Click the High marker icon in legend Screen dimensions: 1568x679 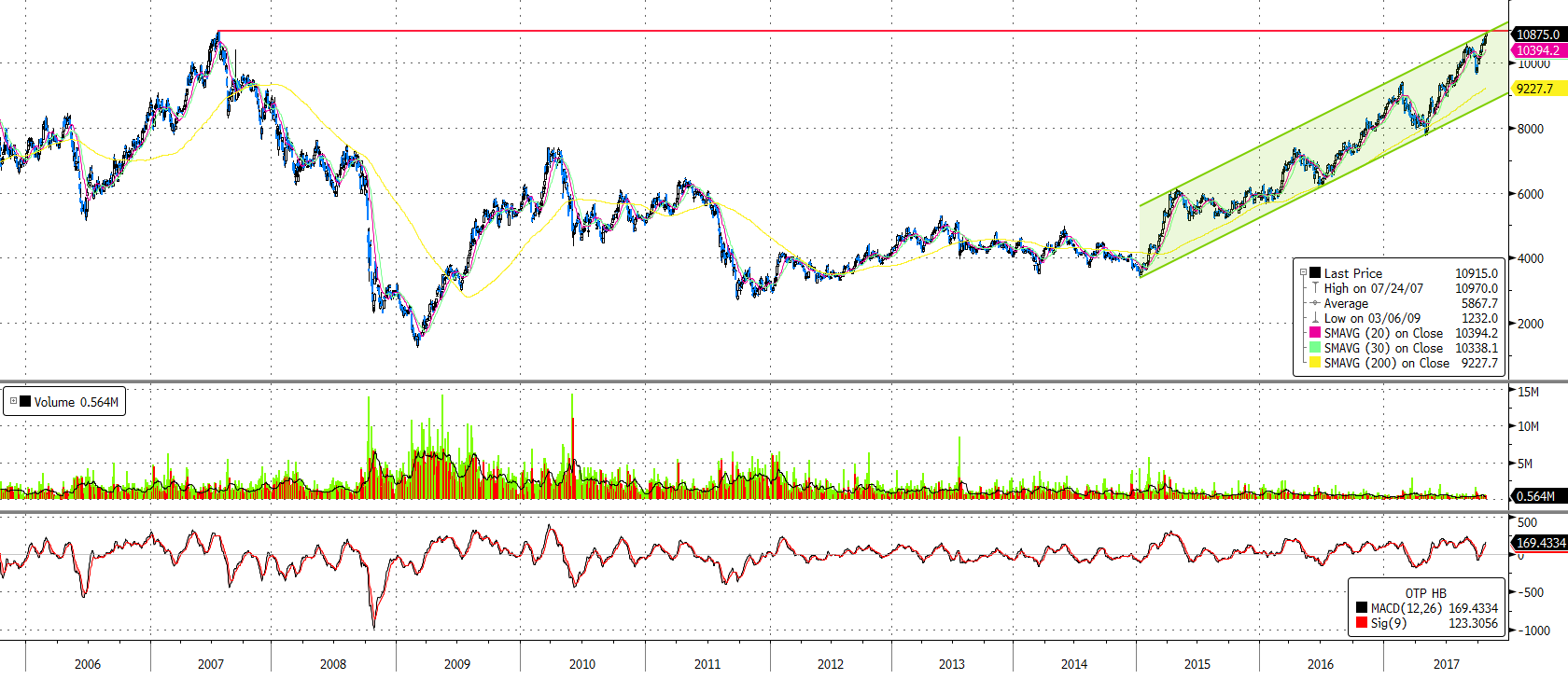1315,287
